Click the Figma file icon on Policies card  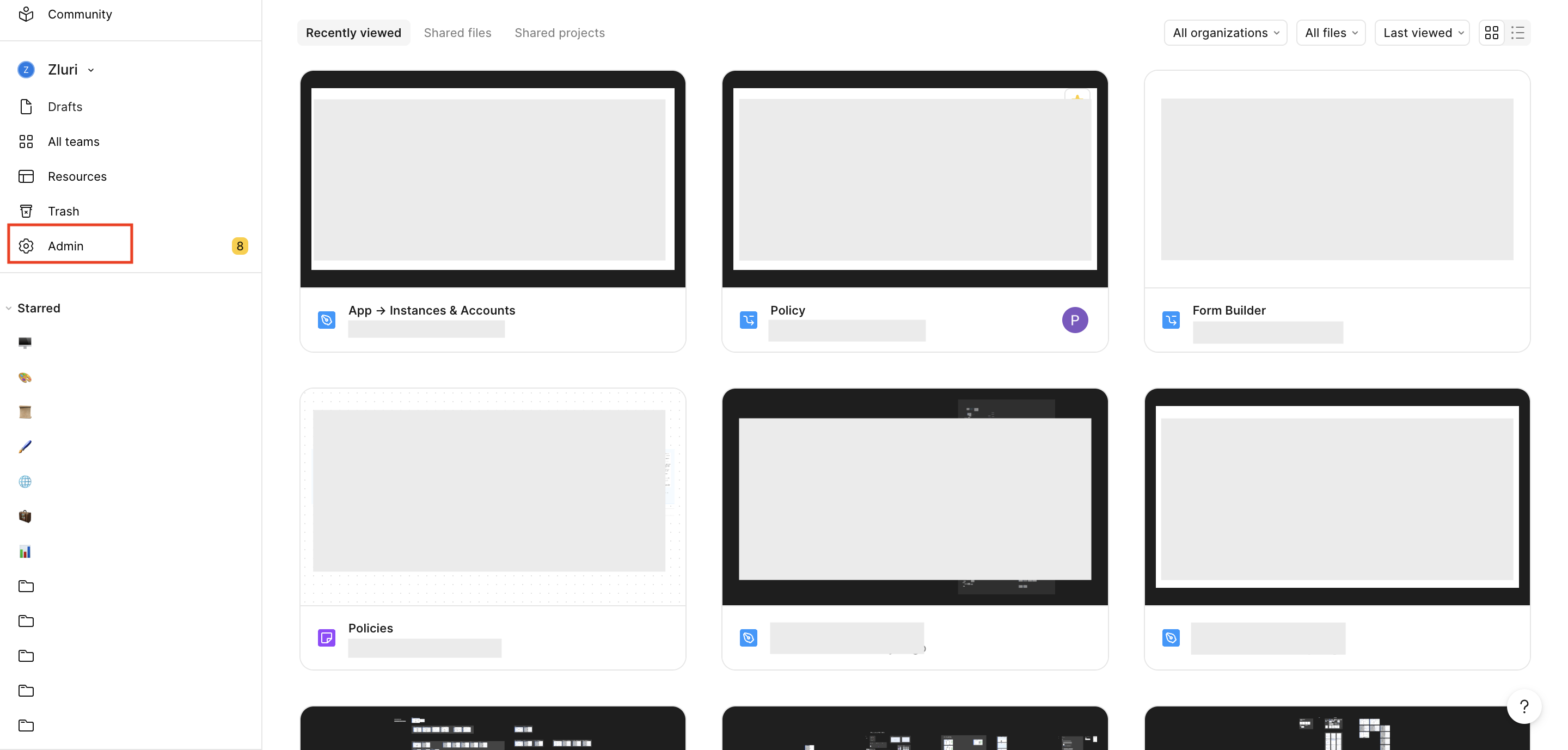tap(326, 637)
